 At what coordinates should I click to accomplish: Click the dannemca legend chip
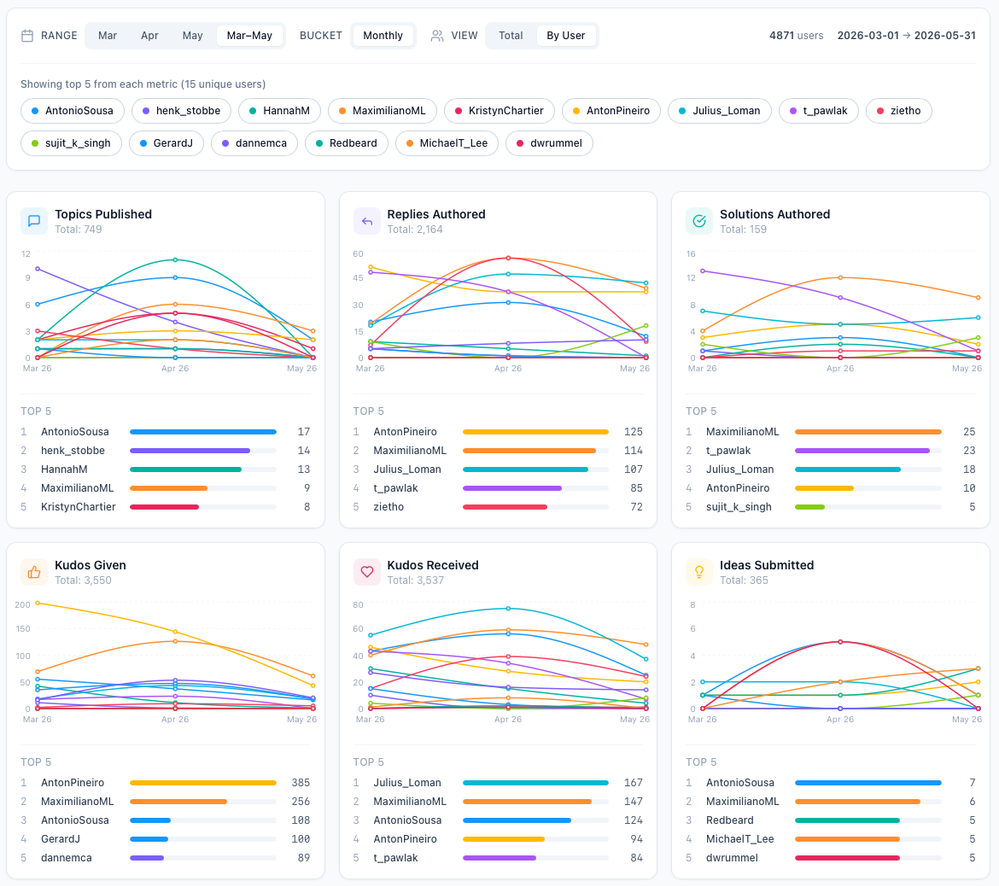click(x=254, y=143)
